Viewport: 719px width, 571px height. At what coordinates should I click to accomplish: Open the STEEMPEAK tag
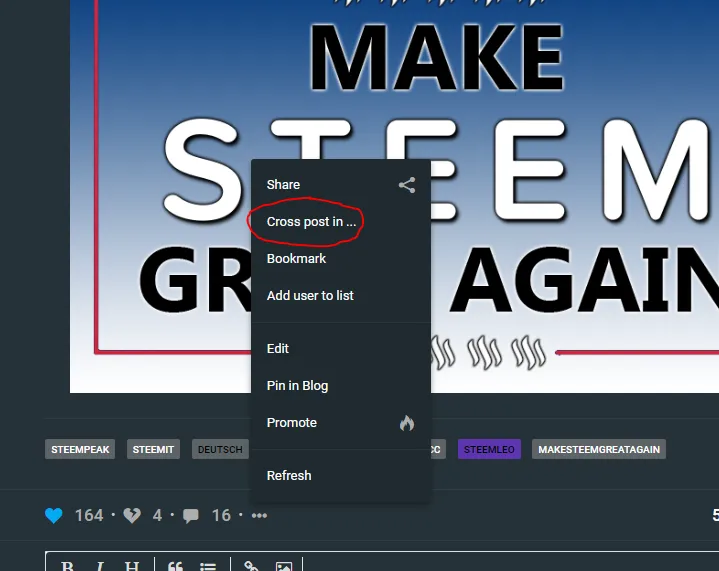click(80, 449)
